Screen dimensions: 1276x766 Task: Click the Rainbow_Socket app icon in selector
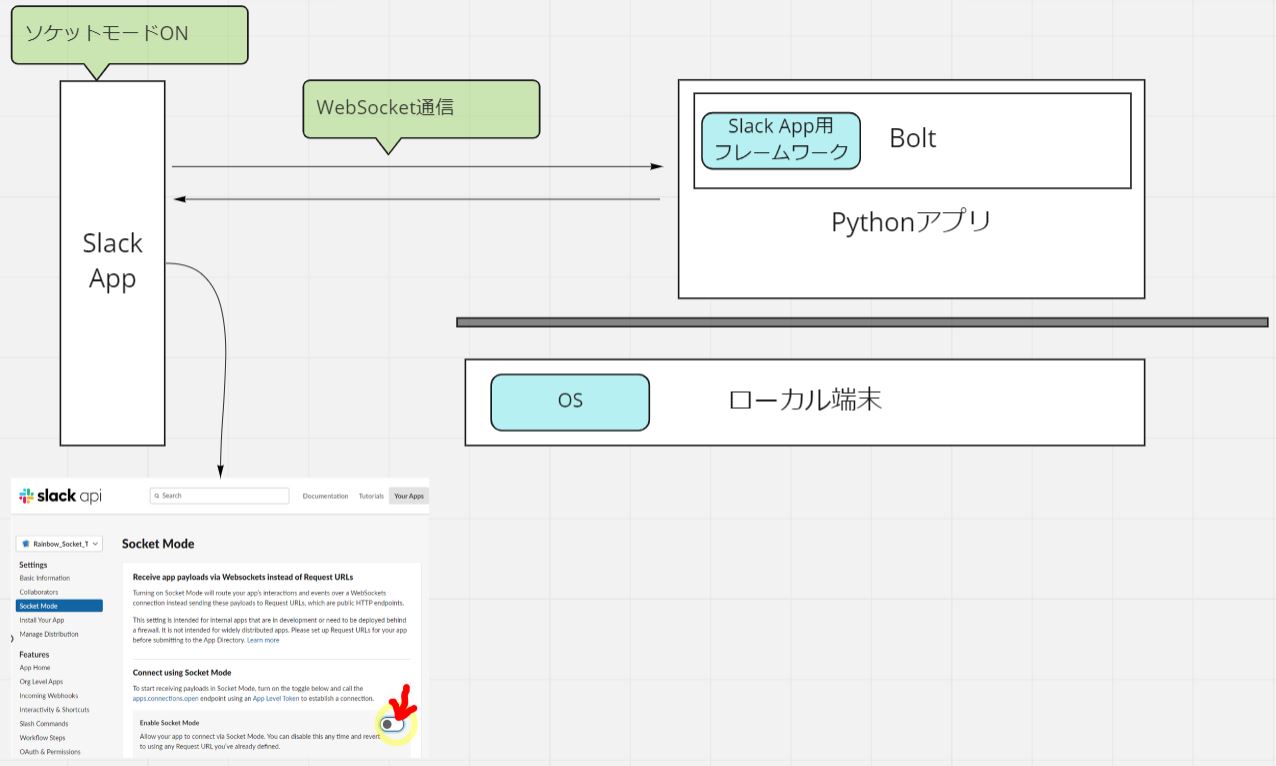tap(26, 544)
